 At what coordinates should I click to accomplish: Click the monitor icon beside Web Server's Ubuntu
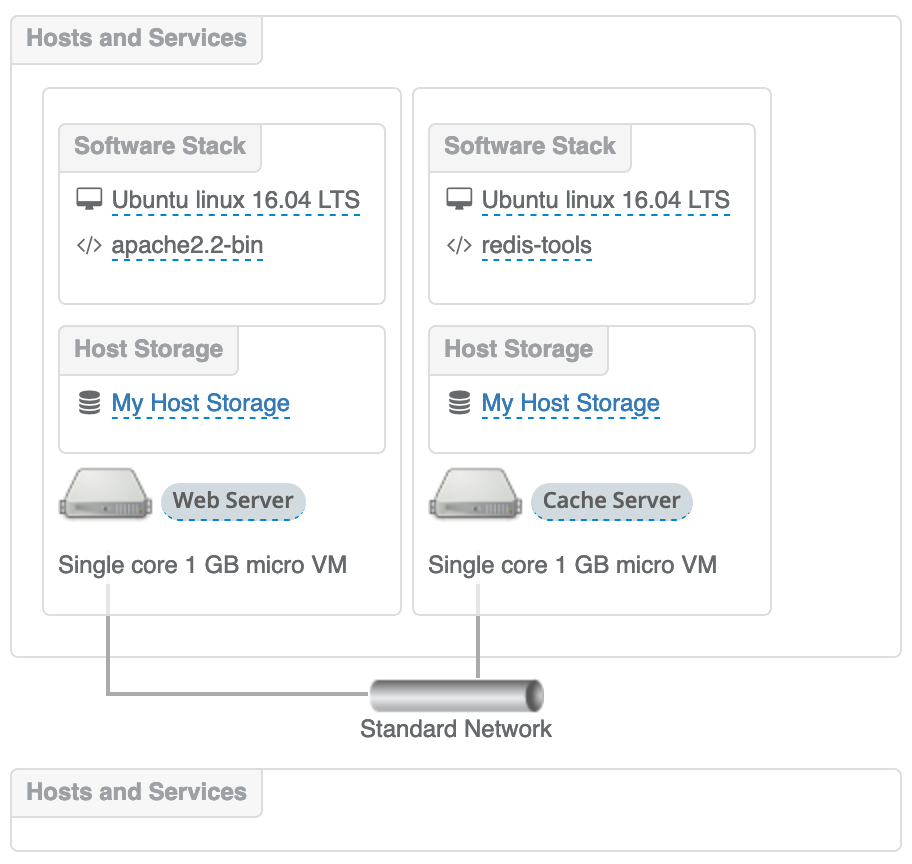89,199
